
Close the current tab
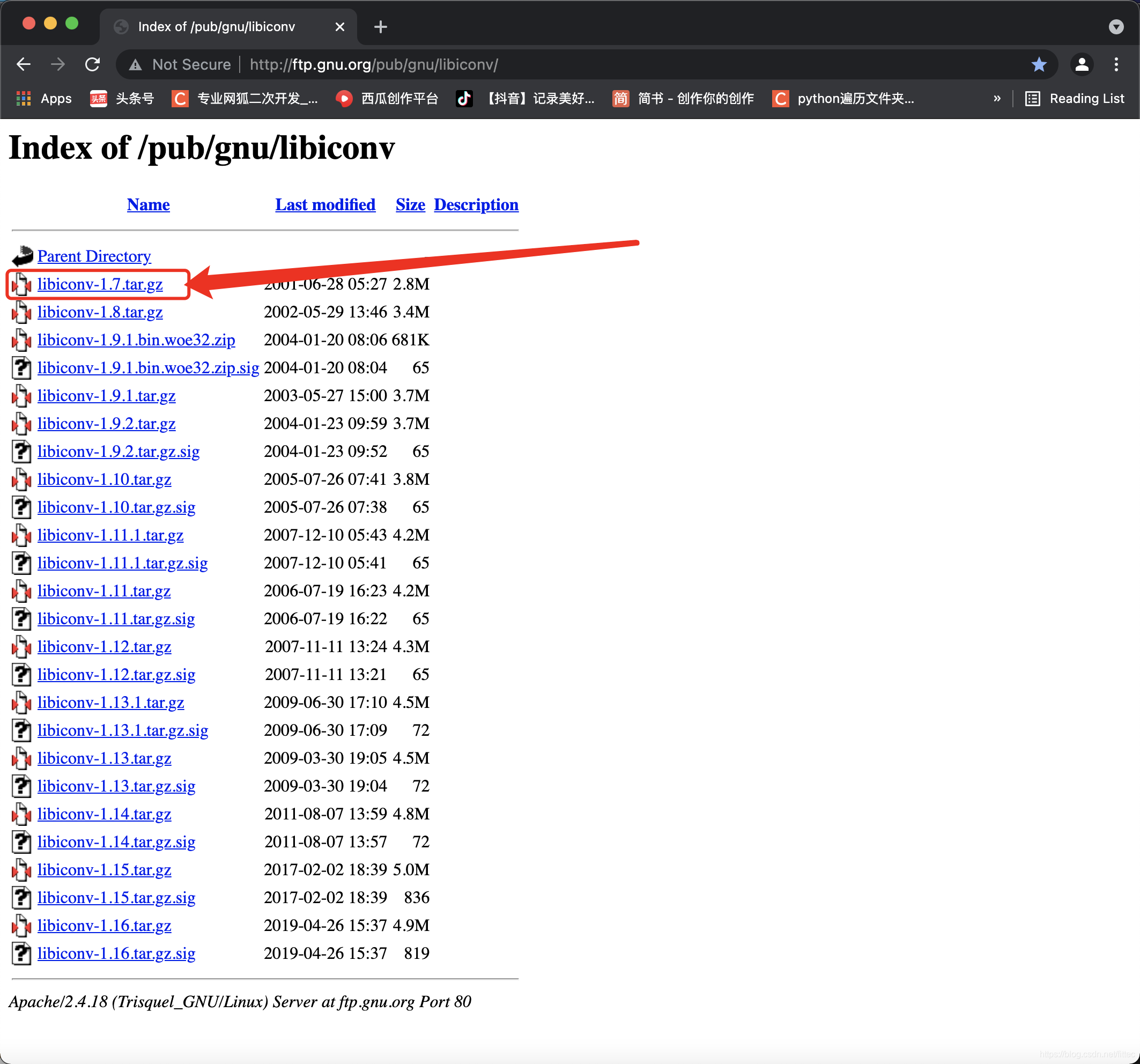(x=339, y=27)
